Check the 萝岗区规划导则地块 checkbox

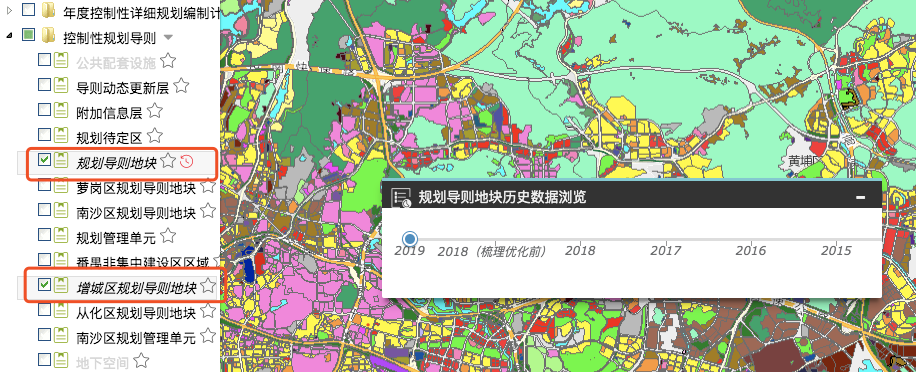pyautogui.click(x=44, y=186)
